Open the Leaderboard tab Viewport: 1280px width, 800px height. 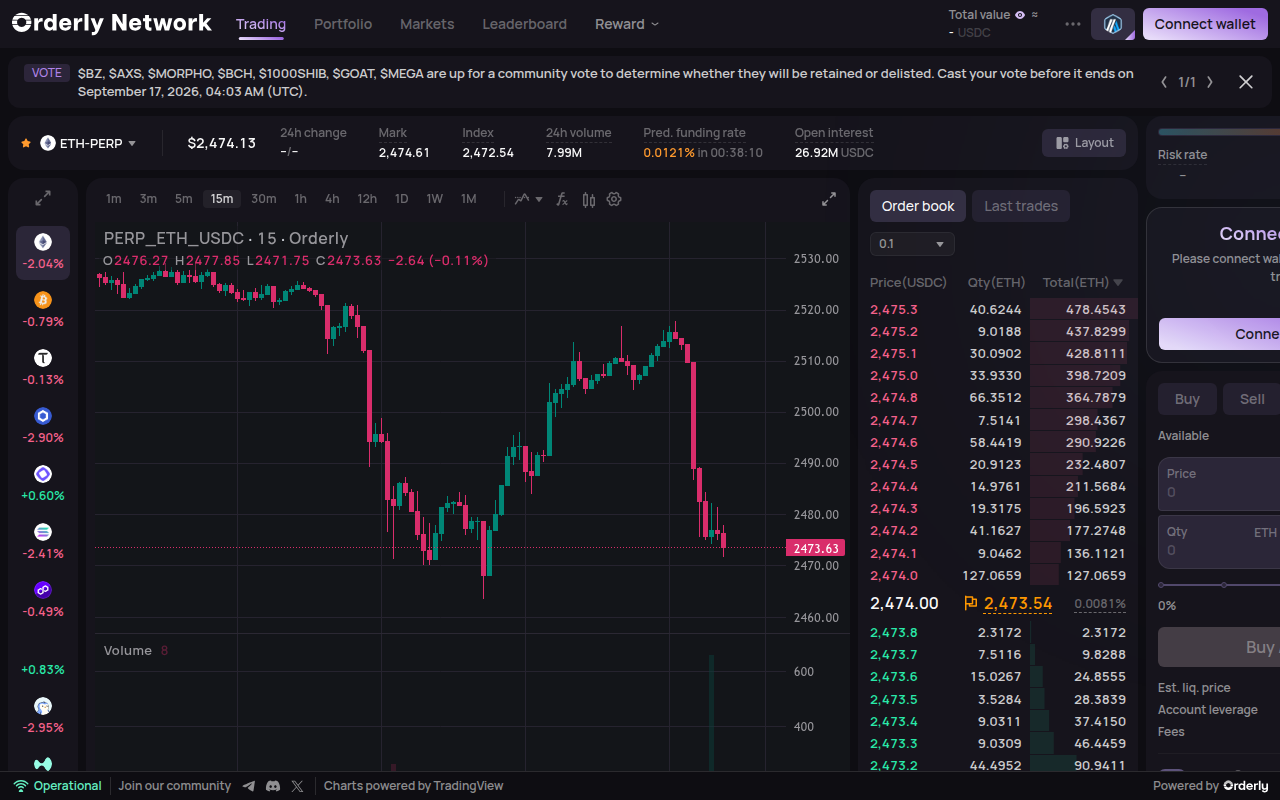coord(524,24)
